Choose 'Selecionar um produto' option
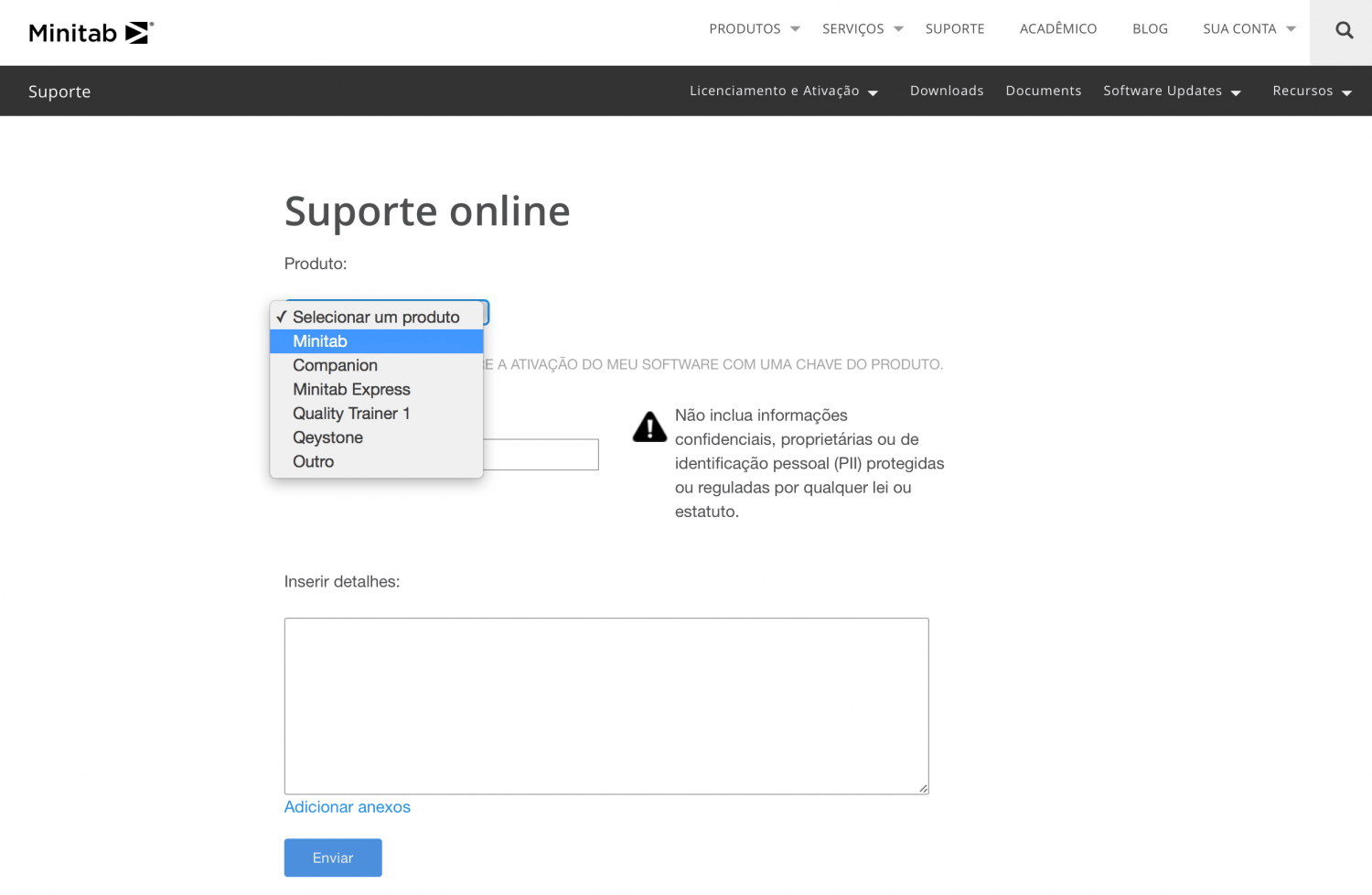 pos(376,317)
